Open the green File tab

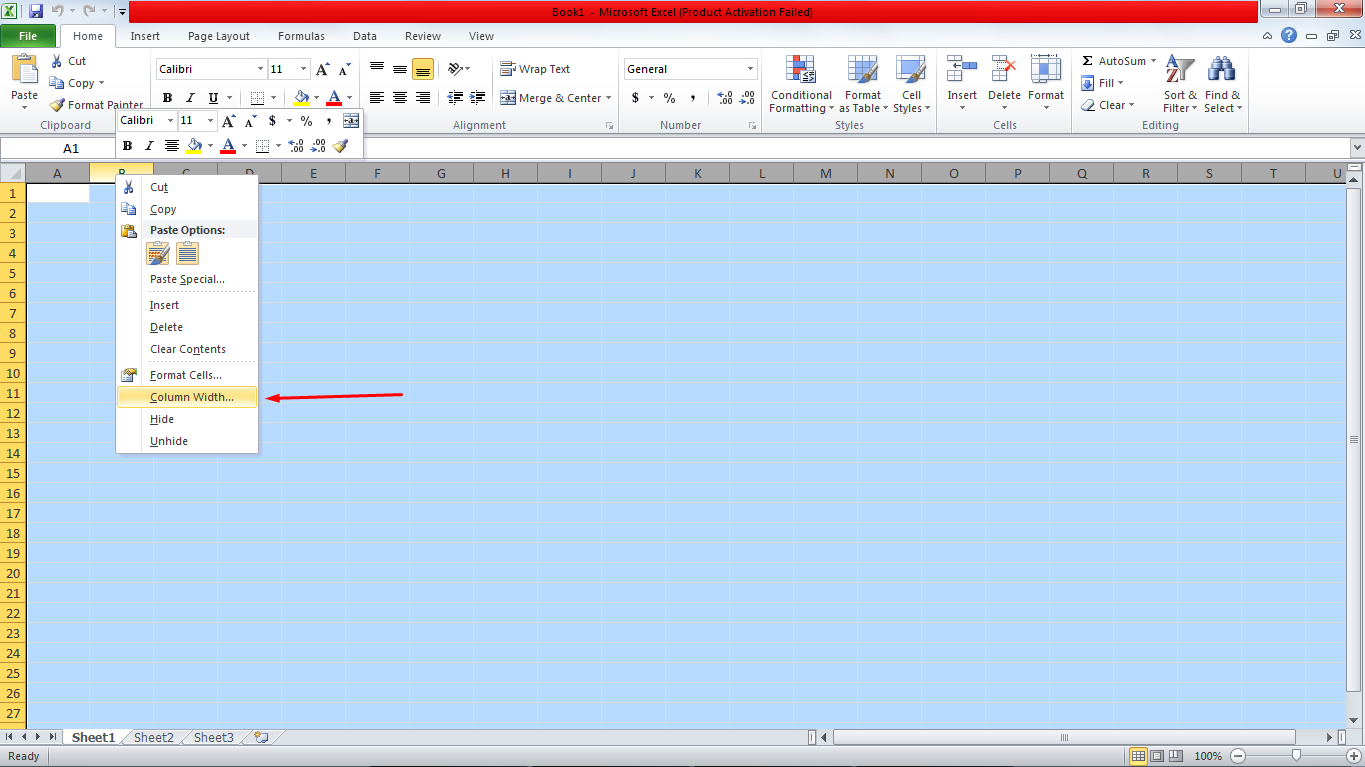[28, 36]
